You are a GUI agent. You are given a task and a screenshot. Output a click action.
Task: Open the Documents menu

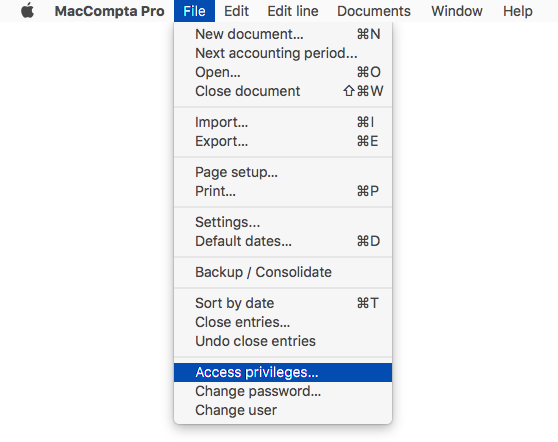coord(374,11)
